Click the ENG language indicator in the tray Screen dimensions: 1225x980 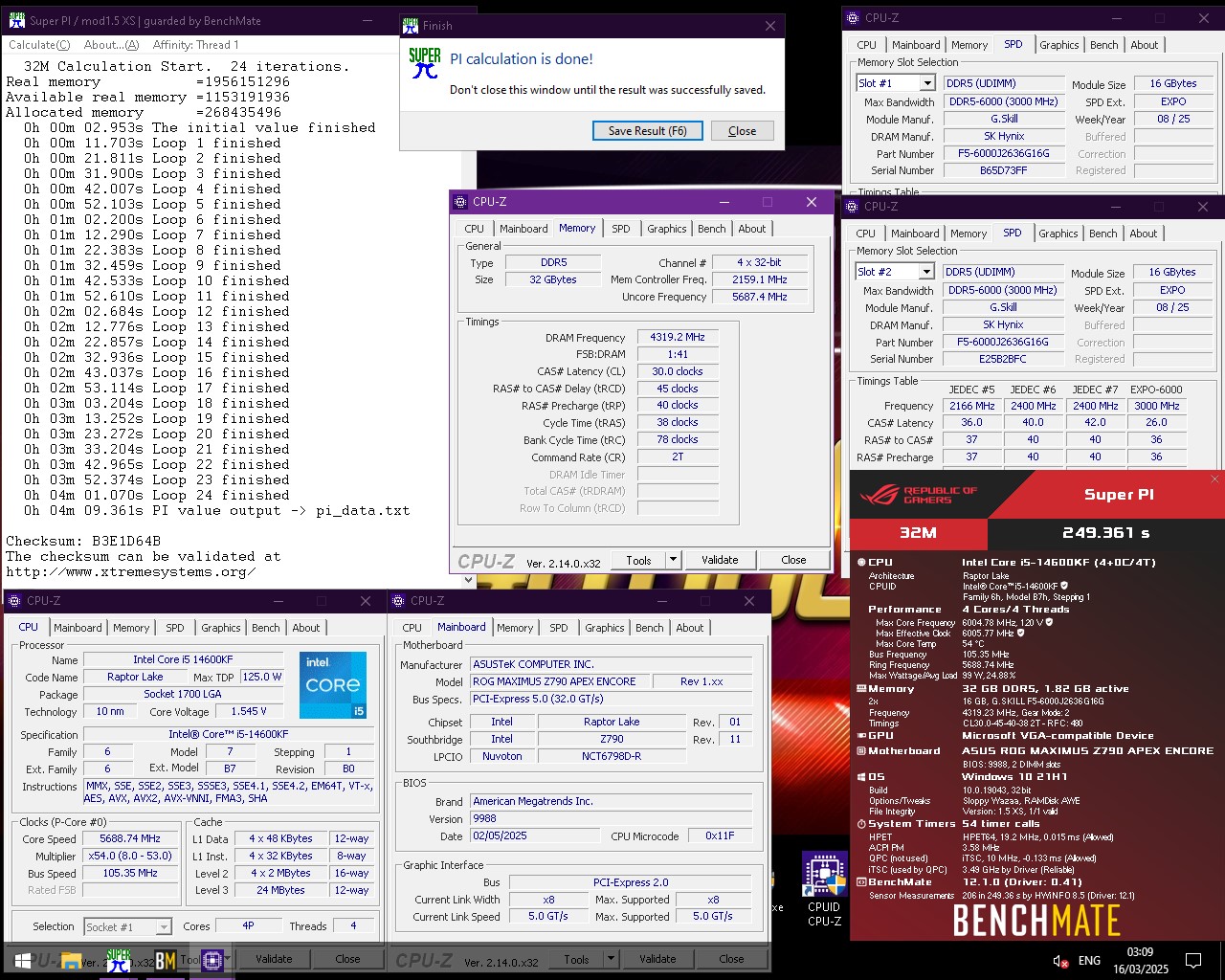tap(1089, 961)
